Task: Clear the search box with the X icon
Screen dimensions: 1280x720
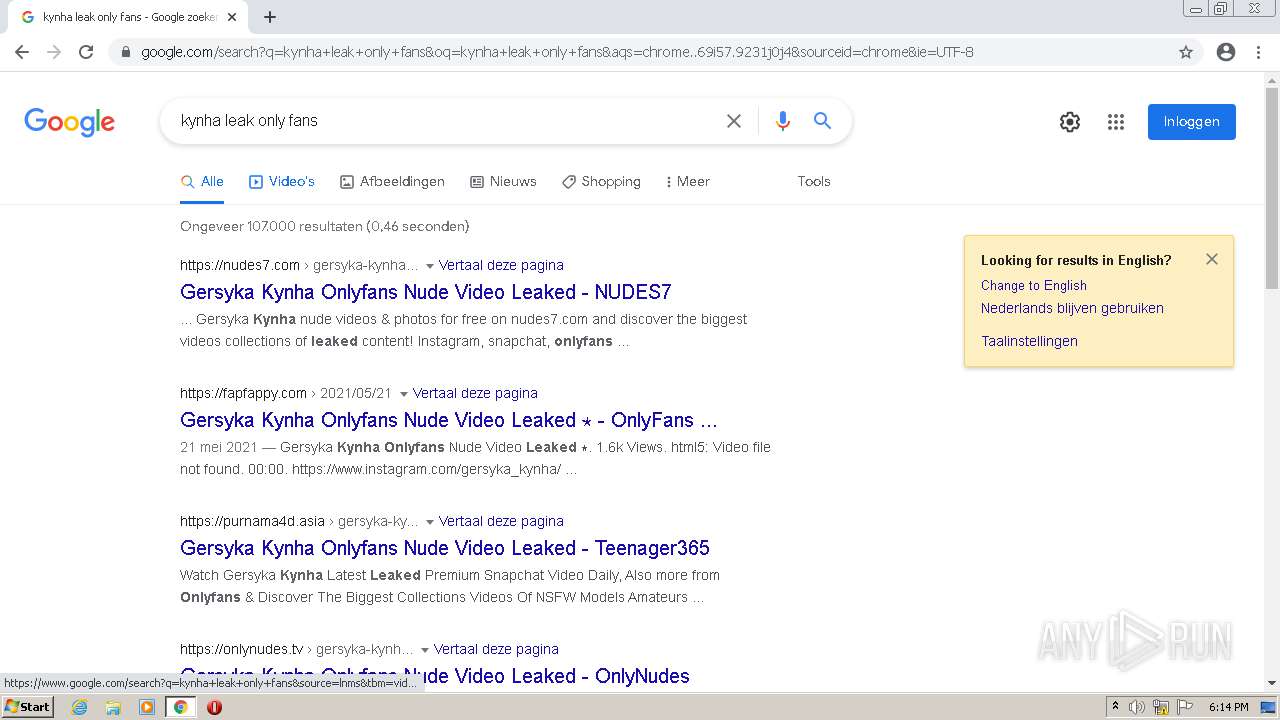Action: tap(734, 121)
